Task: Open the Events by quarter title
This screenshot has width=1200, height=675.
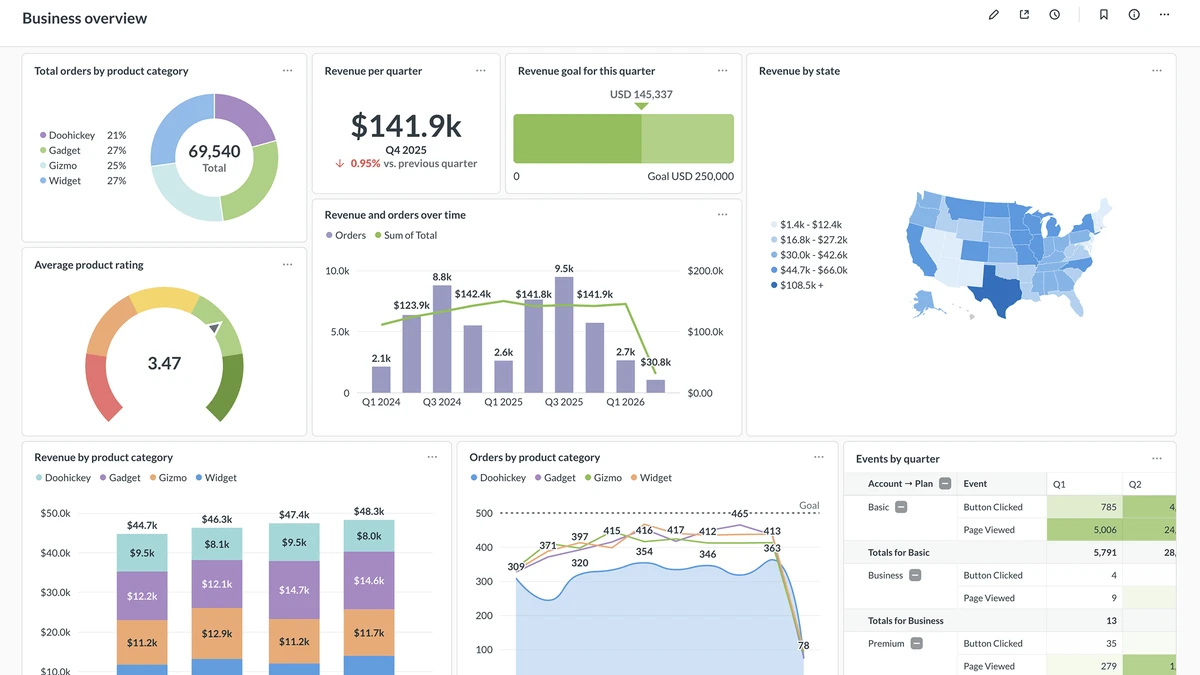Action: click(898, 459)
